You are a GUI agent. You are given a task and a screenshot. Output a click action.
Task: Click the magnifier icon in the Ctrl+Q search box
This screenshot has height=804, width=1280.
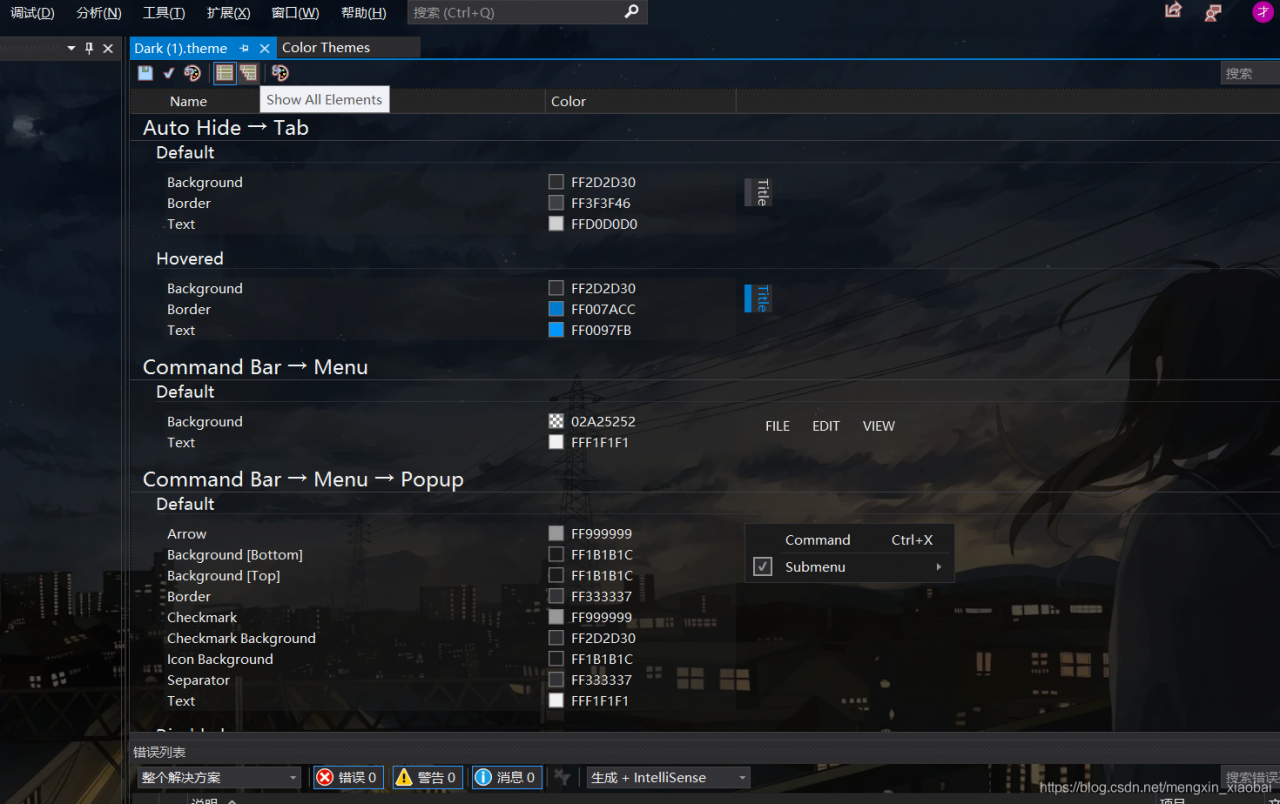click(631, 12)
